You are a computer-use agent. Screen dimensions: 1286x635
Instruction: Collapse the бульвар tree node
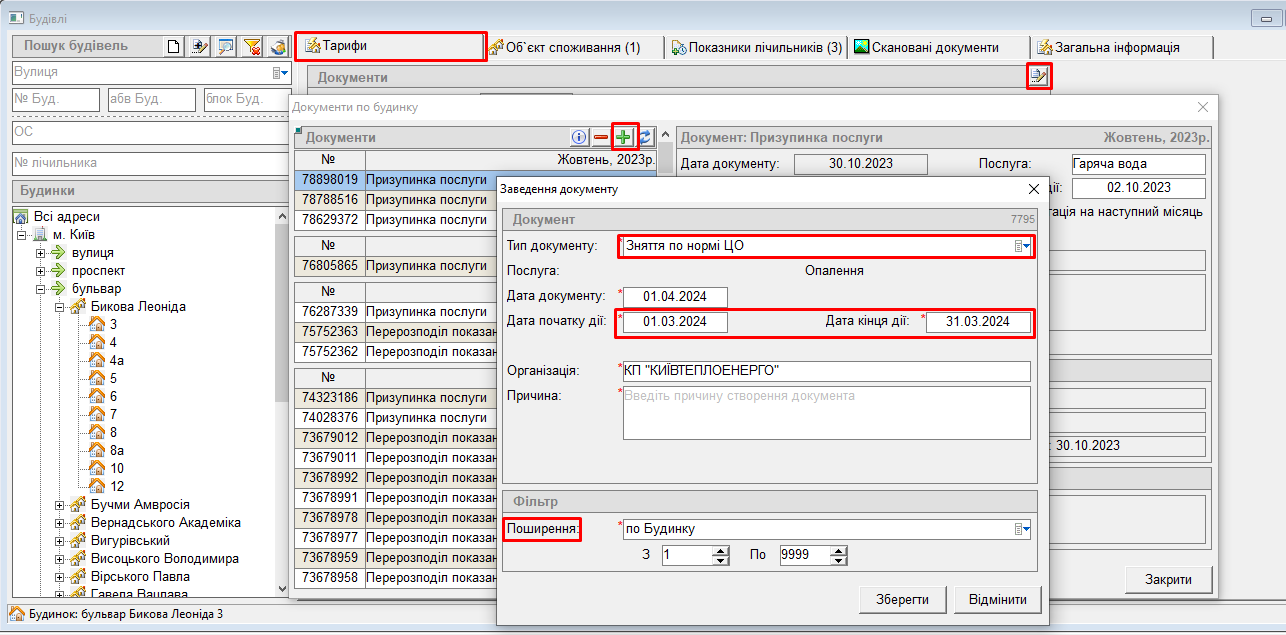pos(41,289)
